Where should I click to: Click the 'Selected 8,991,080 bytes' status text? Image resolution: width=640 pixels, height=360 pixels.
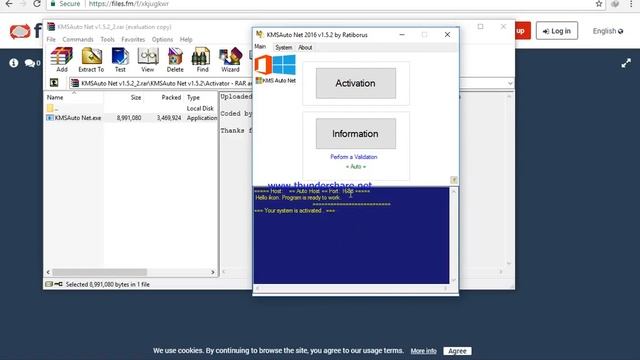point(108,284)
